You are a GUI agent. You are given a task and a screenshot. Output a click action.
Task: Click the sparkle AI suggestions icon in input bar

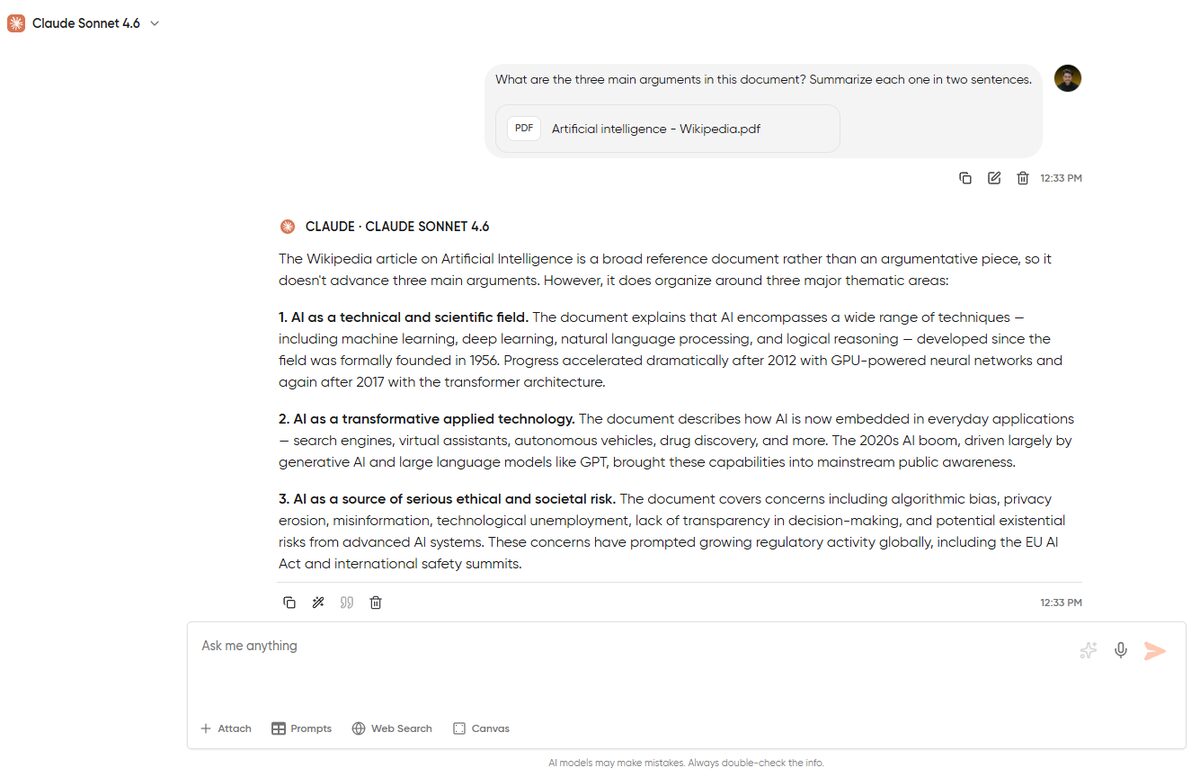tap(1087, 650)
